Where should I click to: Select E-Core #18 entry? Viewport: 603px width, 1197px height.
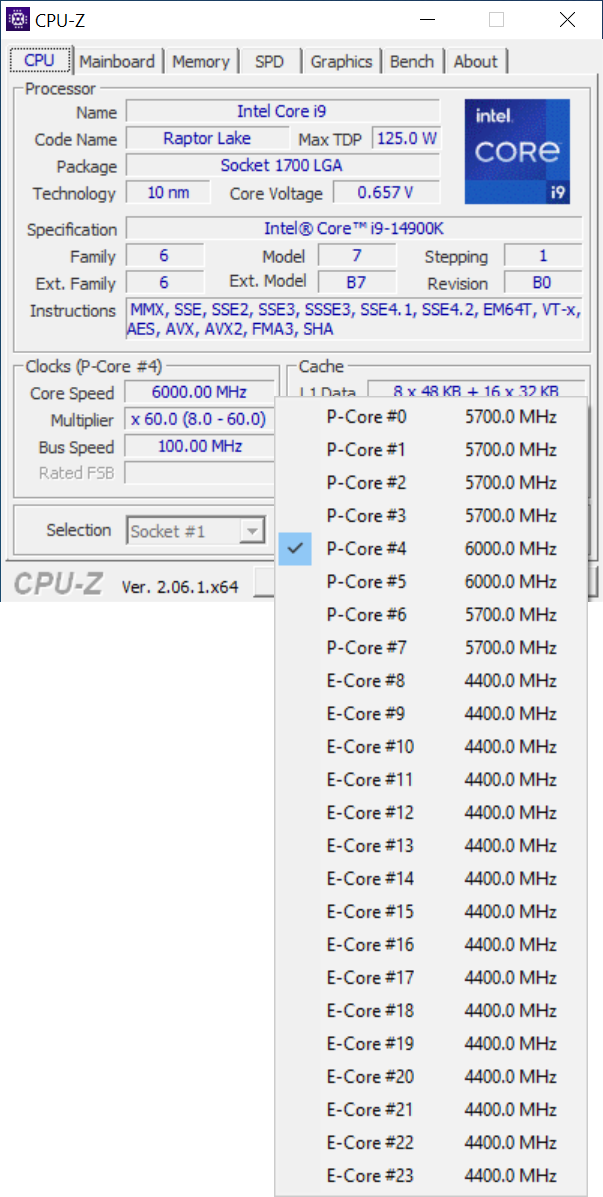point(431,1010)
